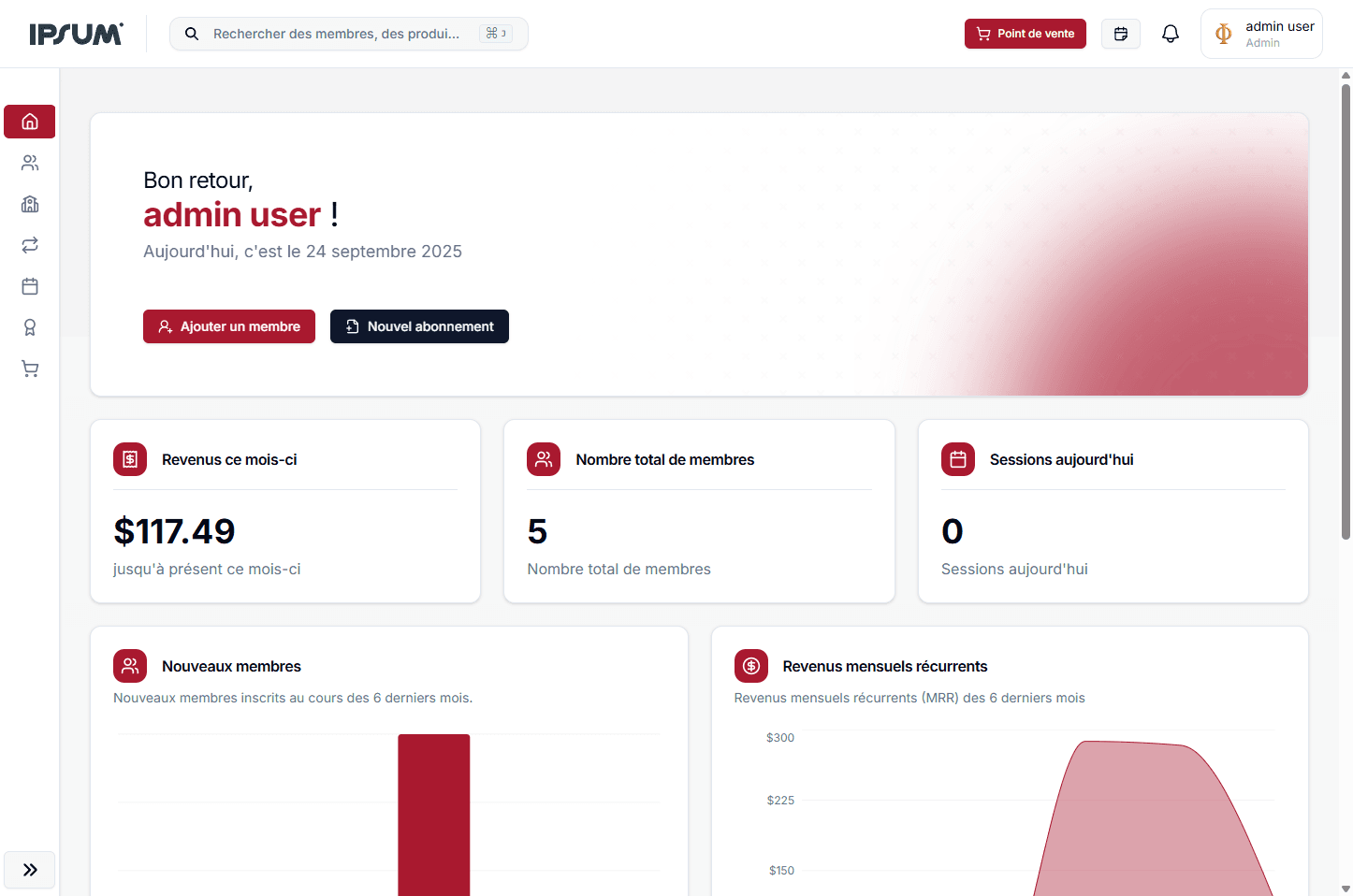The height and width of the screenshot is (896, 1353).
Task: Open the shopping cart icon in the sidebar
Action: point(29,369)
